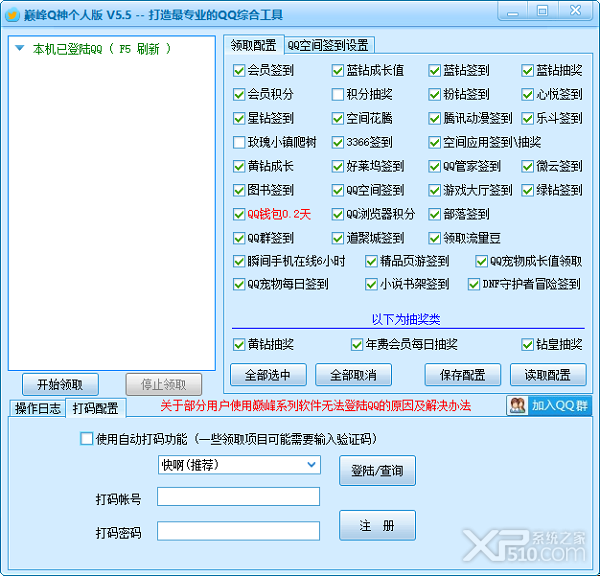This screenshot has height=576, width=600.
Task: Uncheck the QQ宠物成长值领取 checkbox
Action: (481, 261)
